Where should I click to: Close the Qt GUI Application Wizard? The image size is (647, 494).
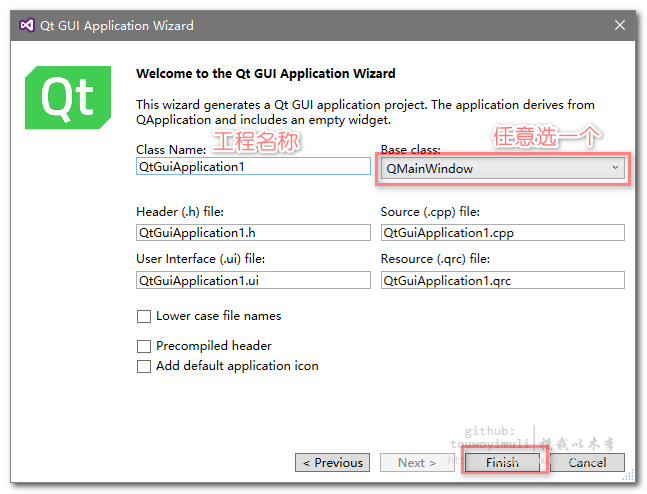click(x=619, y=25)
